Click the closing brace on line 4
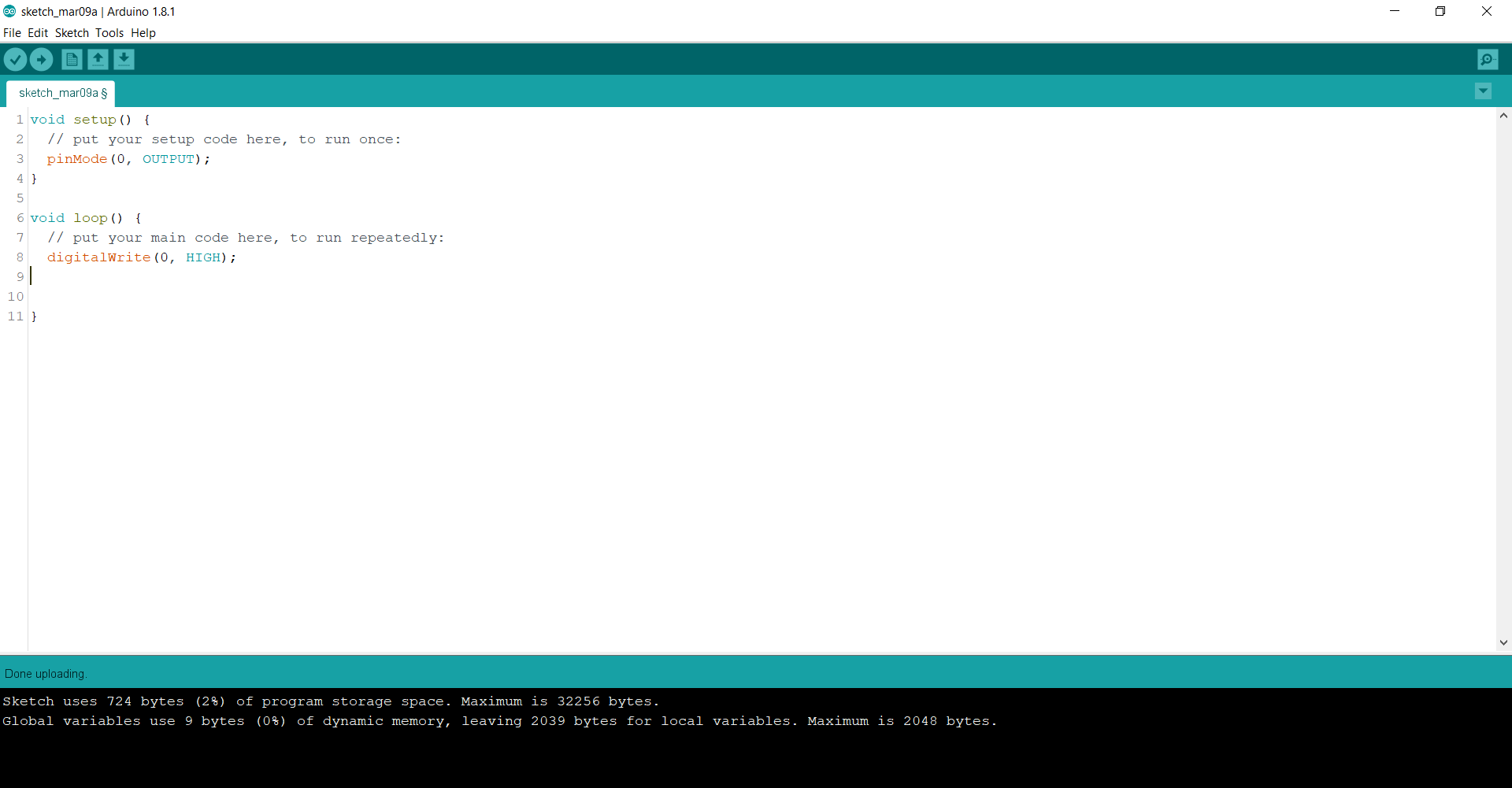This screenshot has height=788, width=1512. [x=34, y=179]
